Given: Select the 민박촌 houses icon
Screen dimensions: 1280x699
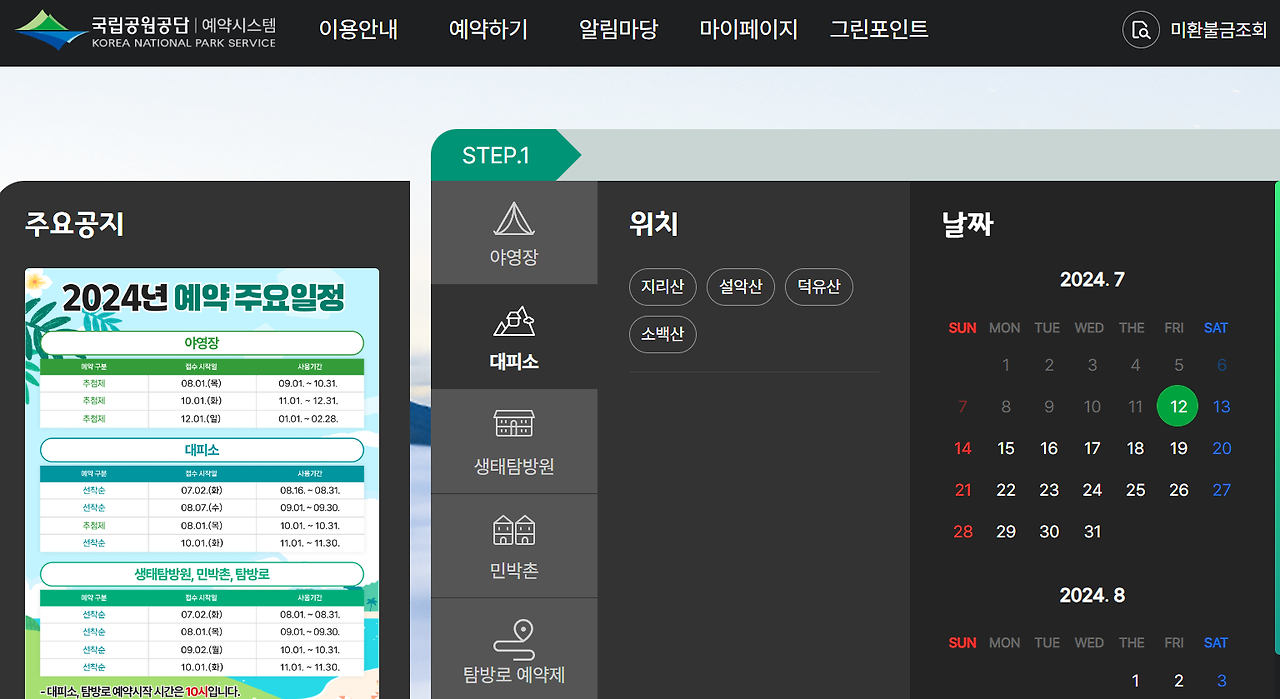Looking at the screenshot, I should click(x=514, y=530).
